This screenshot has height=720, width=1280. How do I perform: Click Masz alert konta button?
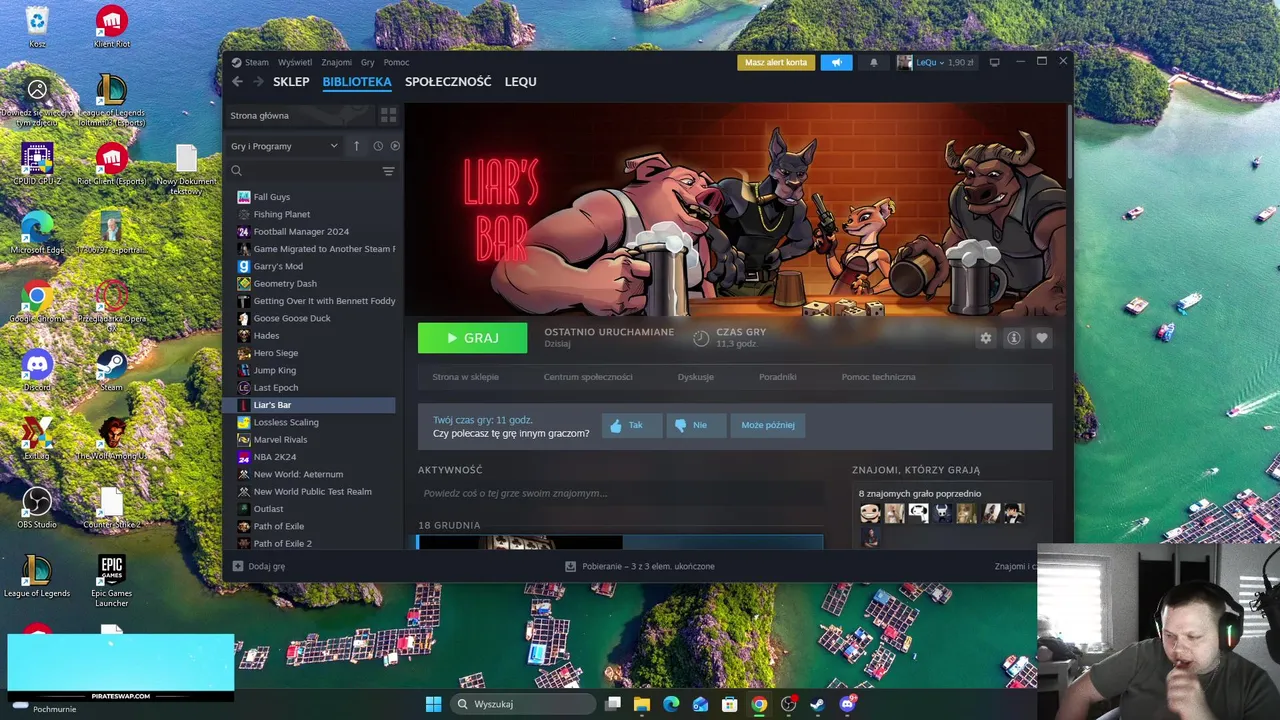[x=776, y=62]
